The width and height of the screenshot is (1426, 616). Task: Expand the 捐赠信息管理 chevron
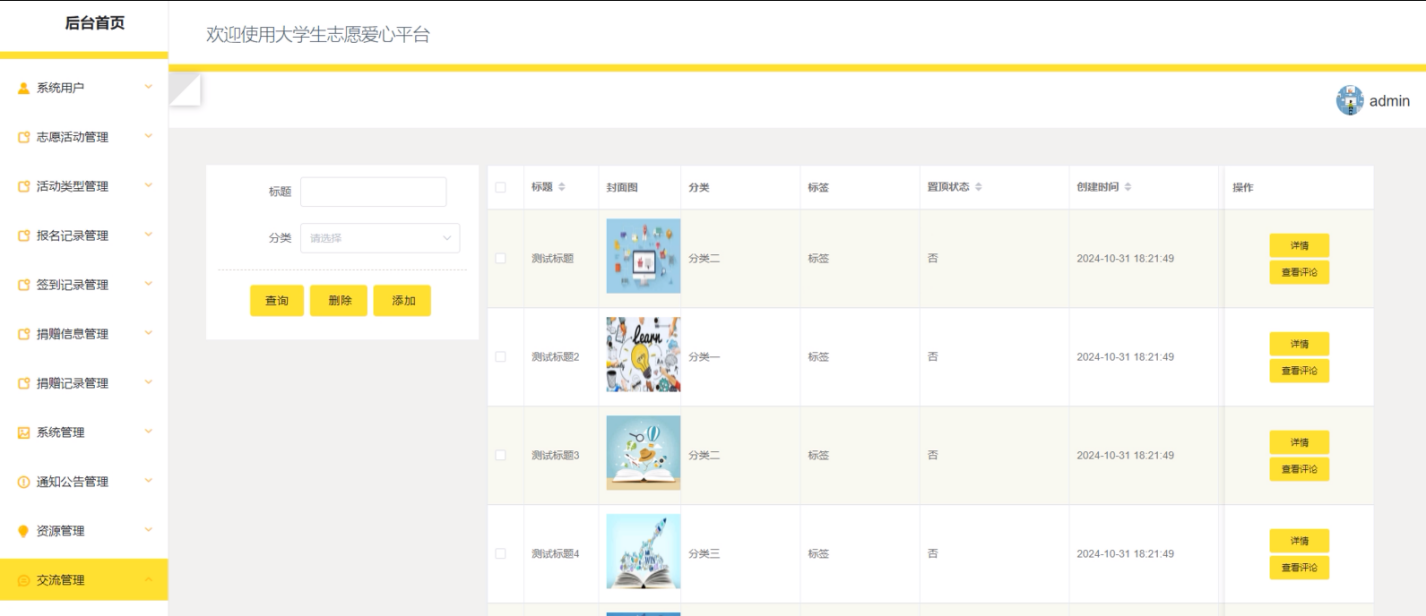149,333
